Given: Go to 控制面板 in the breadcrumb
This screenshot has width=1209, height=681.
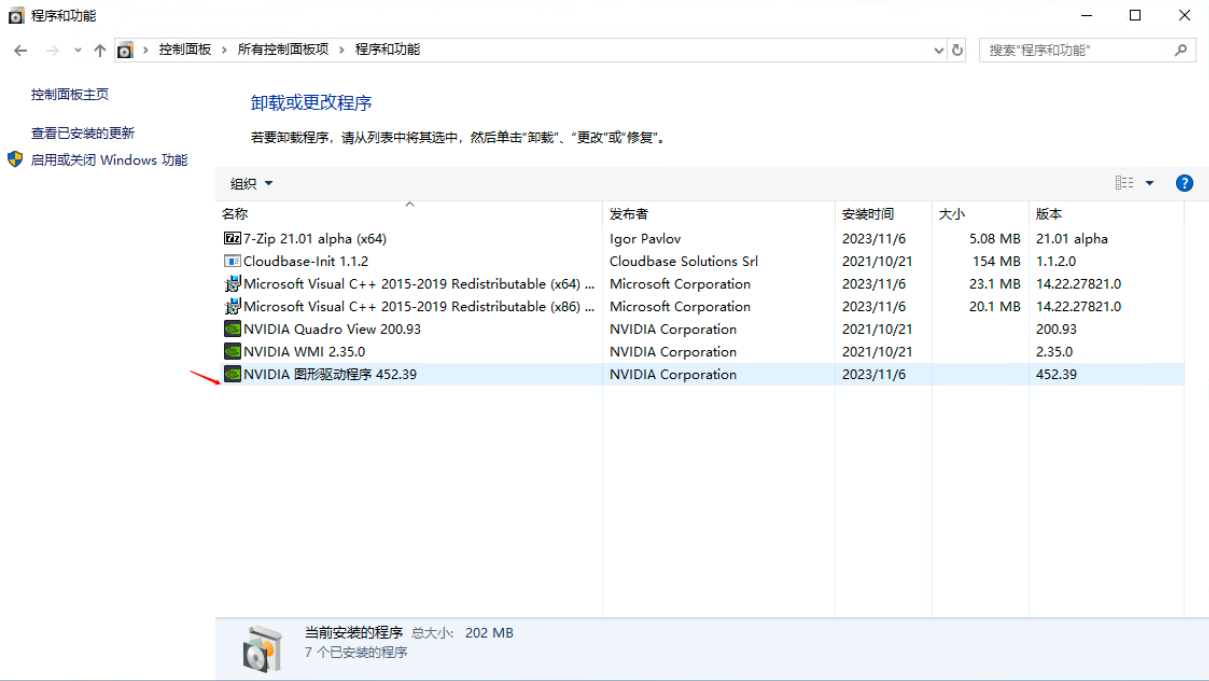Looking at the screenshot, I should [185, 50].
